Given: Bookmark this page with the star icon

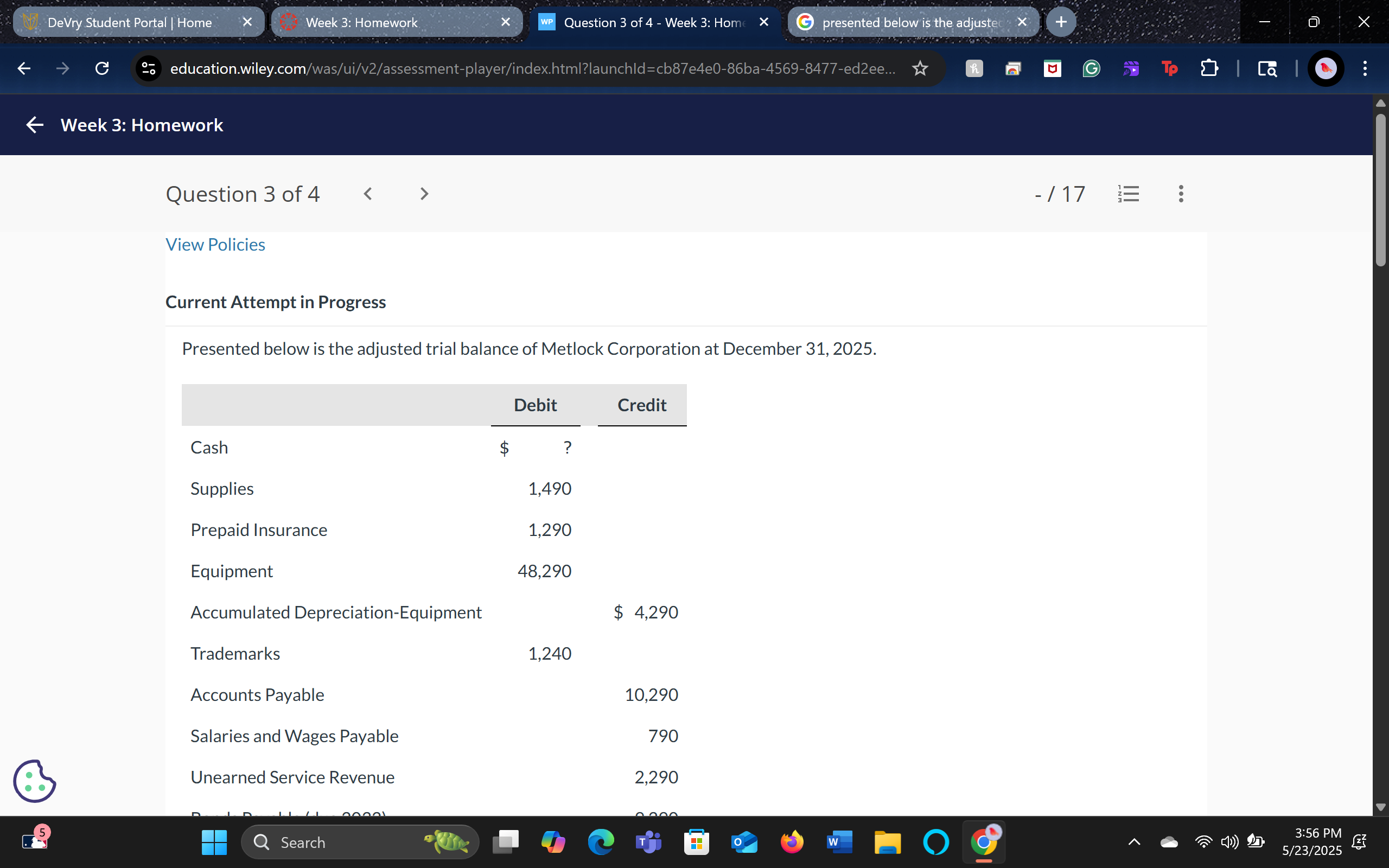Looking at the screenshot, I should pyautogui.click(x=920, y=68).
